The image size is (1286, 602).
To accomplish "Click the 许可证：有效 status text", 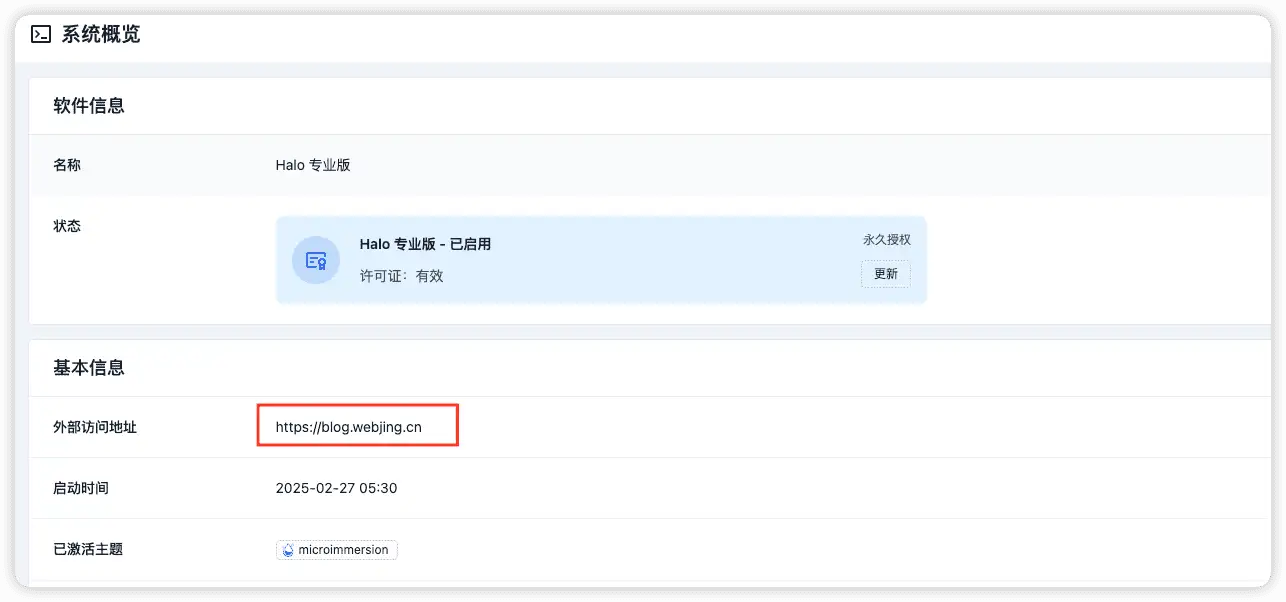I will coord(401,276).
